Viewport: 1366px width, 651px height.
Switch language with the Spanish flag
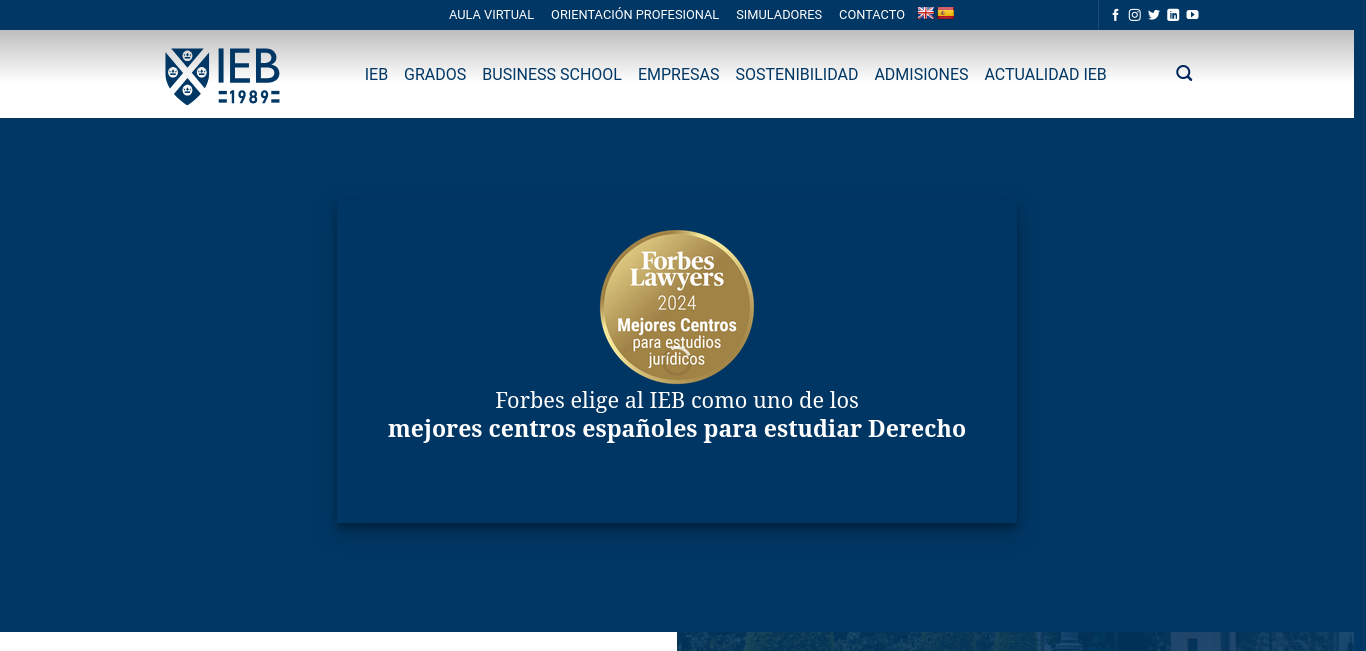click(x=946, y=13)
